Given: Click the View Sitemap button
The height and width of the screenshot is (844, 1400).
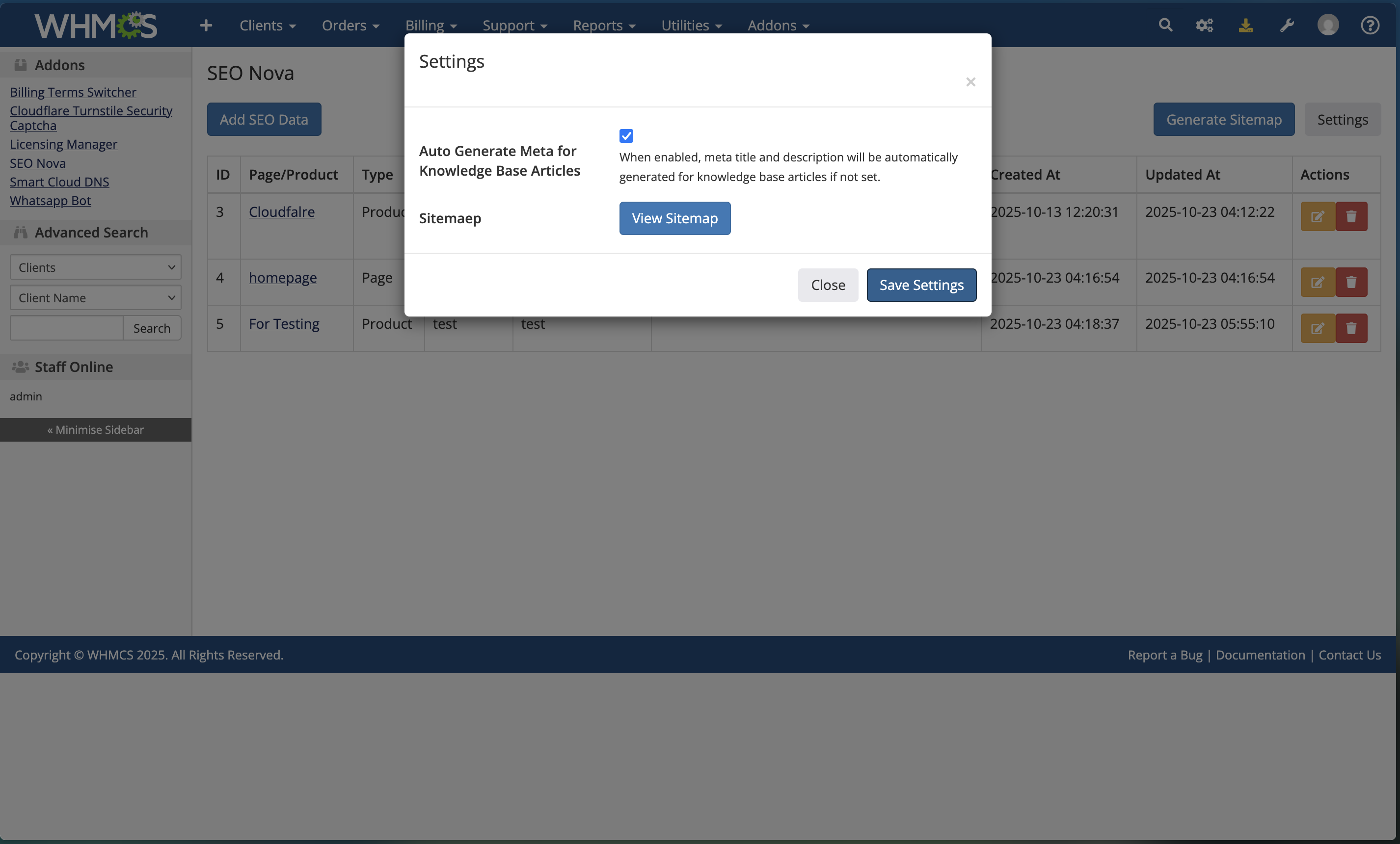Looking at the screenshot, I should 674,218.
